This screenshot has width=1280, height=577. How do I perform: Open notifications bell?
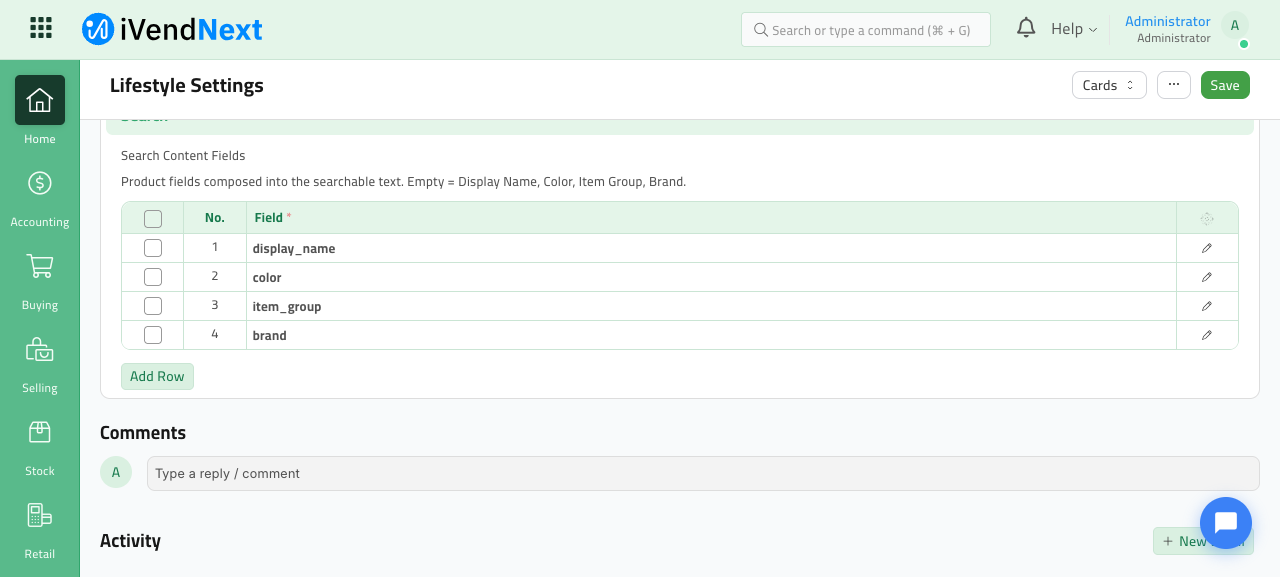1026,28
